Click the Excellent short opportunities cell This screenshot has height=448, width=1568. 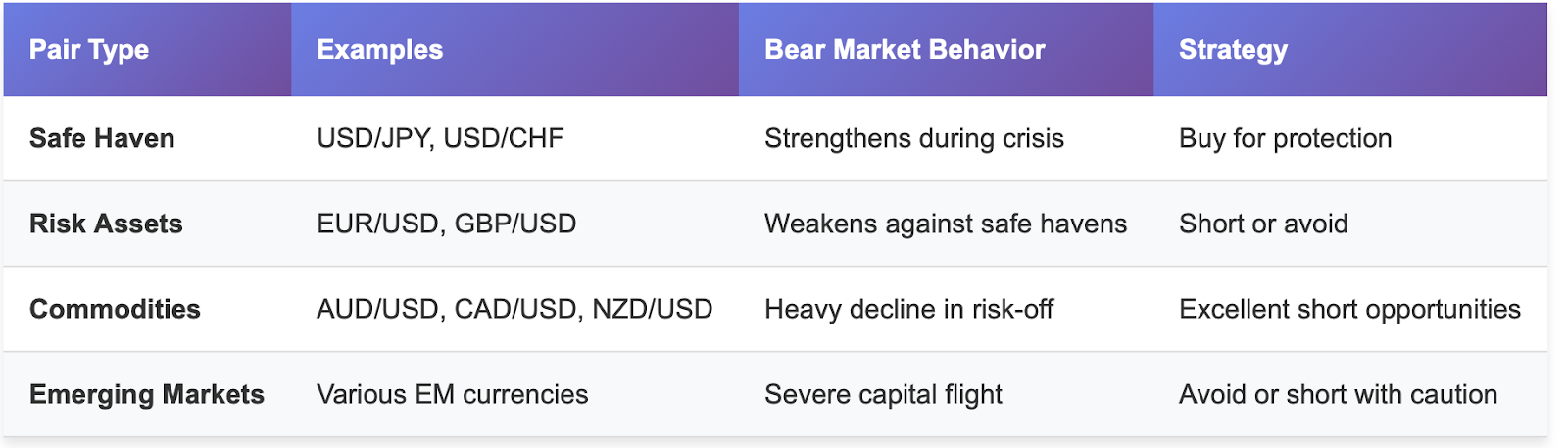(x=1350, y=310)
